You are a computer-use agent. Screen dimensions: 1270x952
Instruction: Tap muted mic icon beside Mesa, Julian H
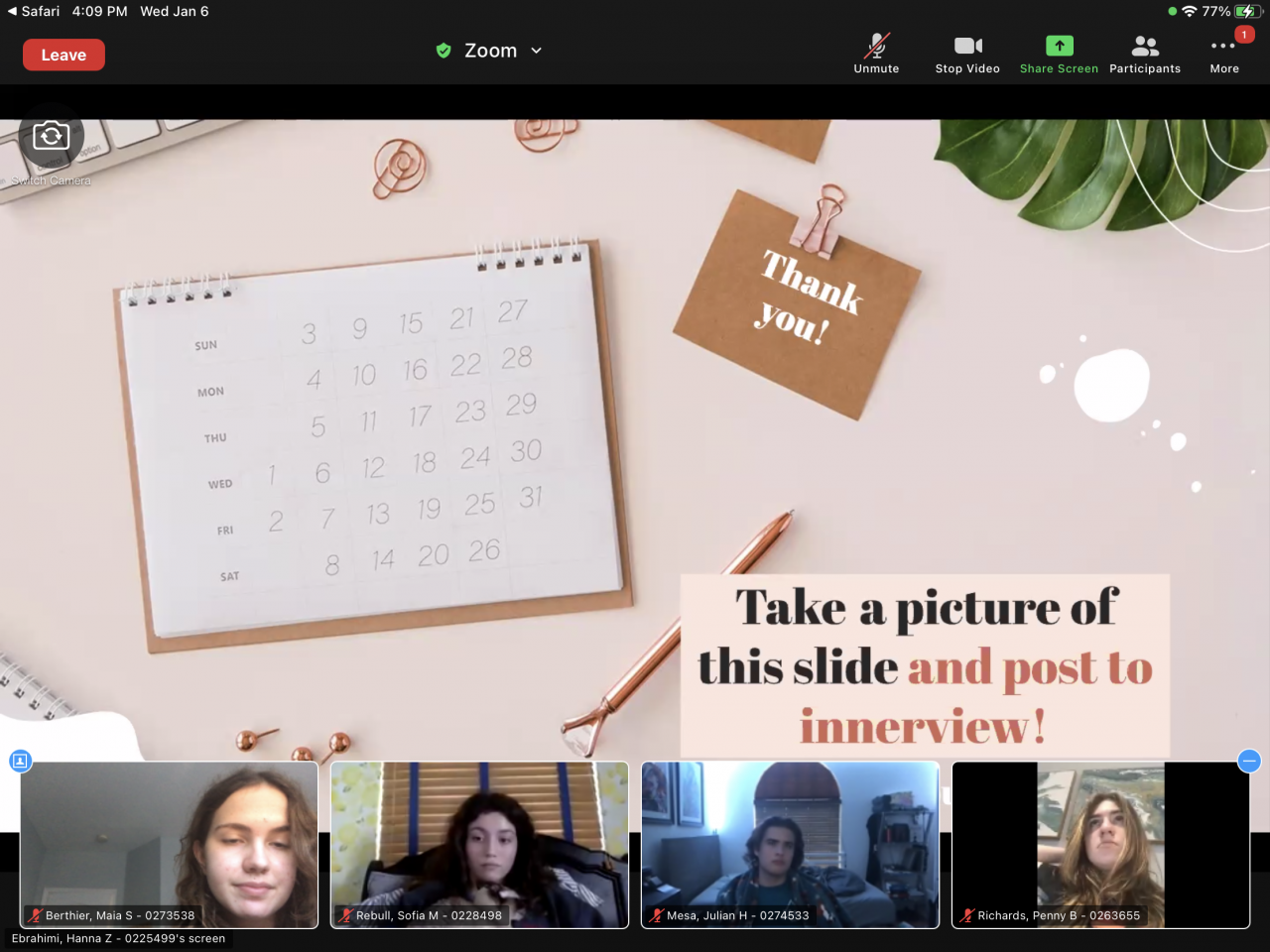657,915
